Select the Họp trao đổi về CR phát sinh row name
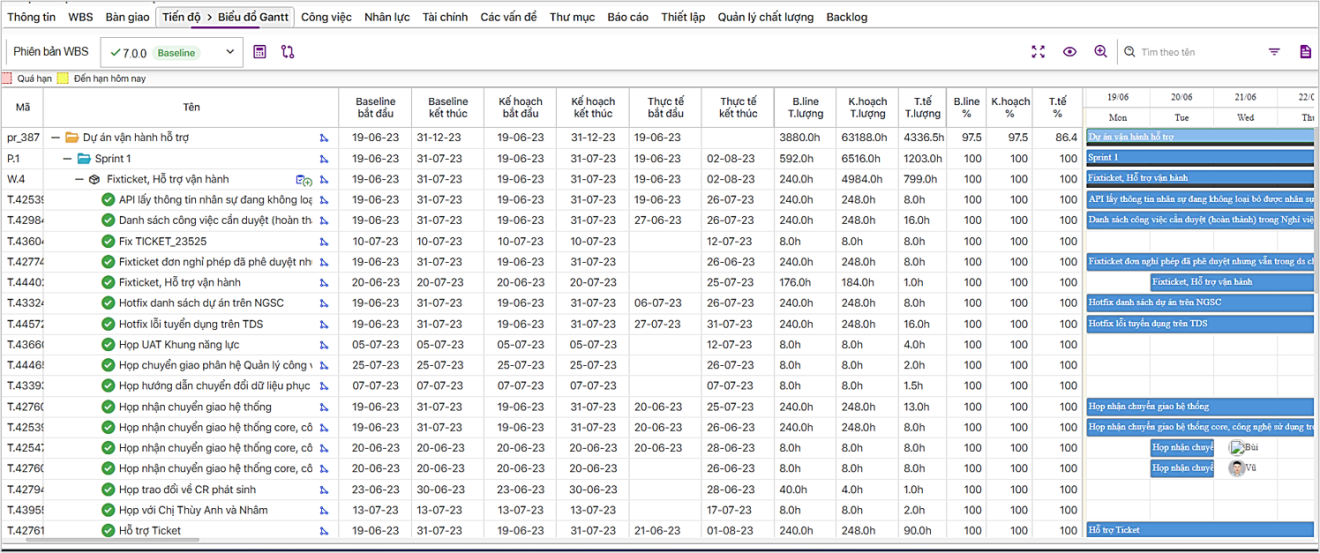1320x553 pixels. tap(188, 490)
